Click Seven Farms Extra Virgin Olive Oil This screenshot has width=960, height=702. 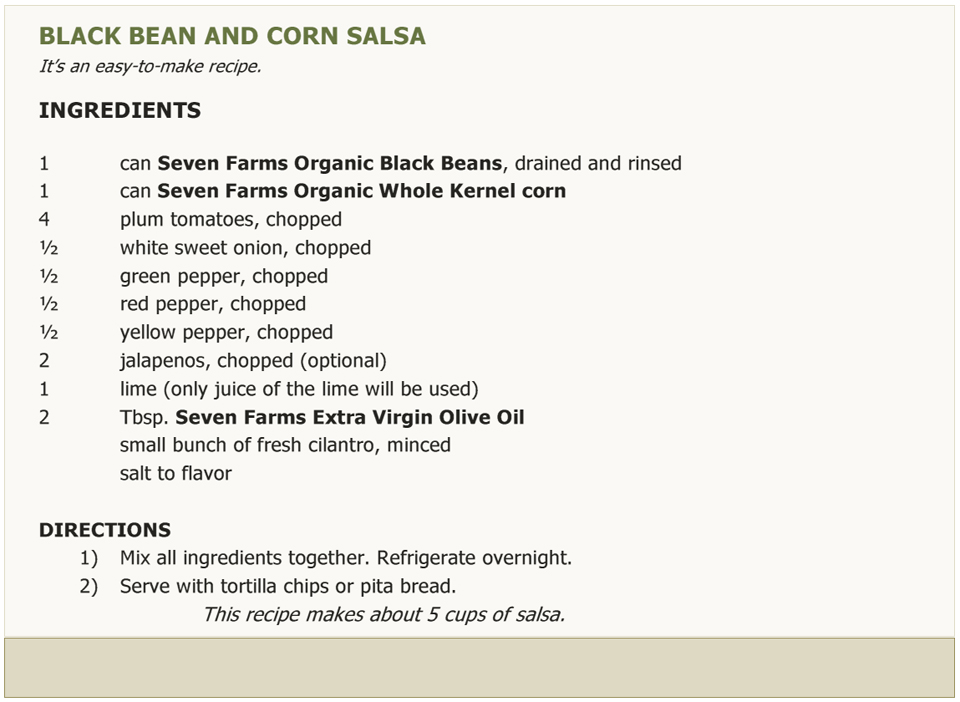pos(350,417)
